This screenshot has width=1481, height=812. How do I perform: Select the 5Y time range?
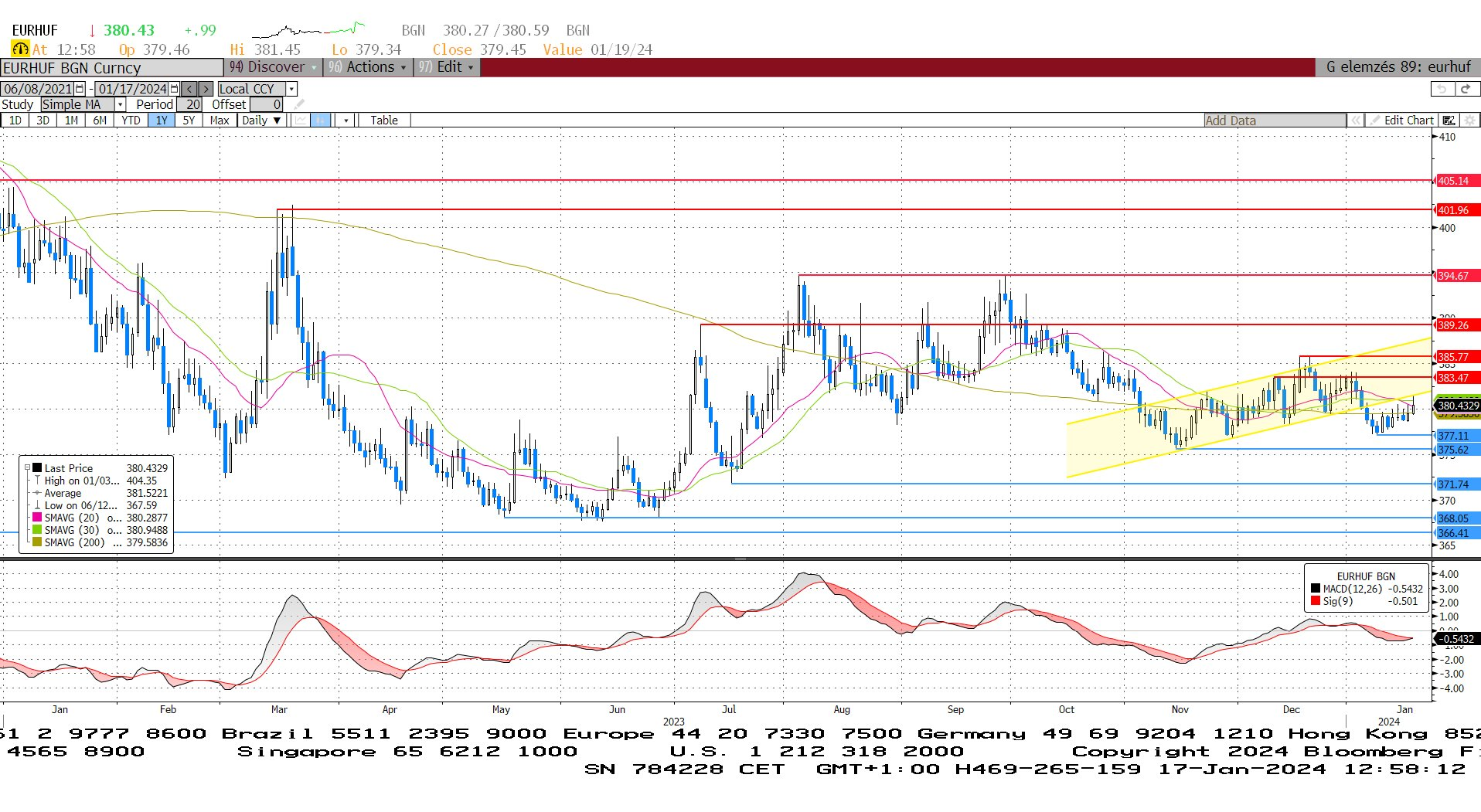pyautogui.click(x=189, y=121)
